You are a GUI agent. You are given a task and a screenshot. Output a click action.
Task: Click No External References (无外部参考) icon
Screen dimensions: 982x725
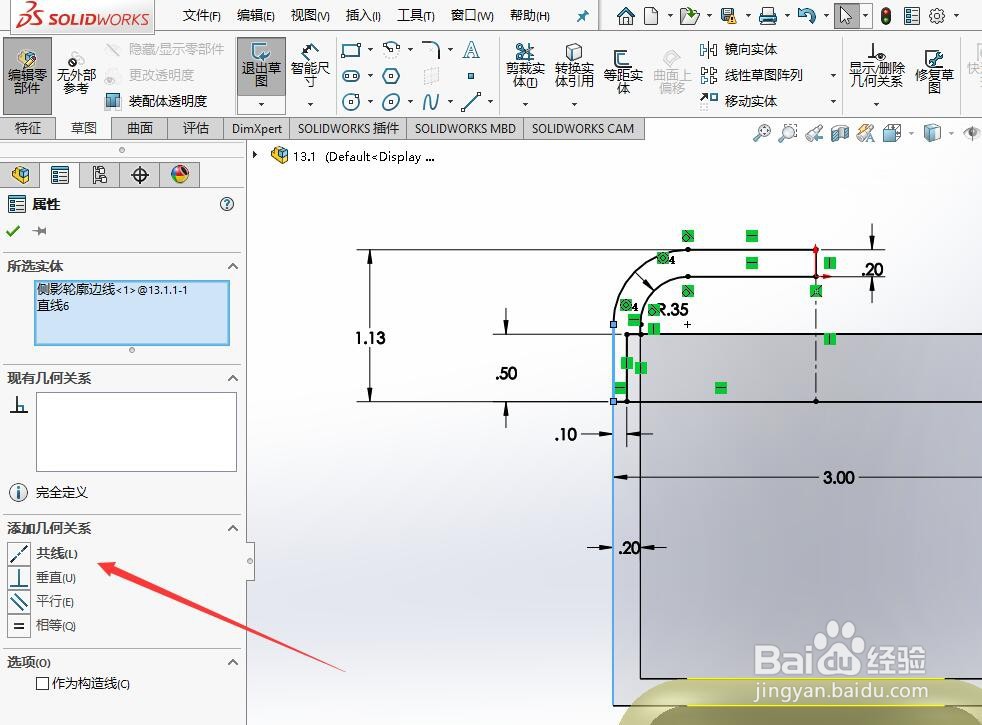pyautogui.click(x=76, y=75)
